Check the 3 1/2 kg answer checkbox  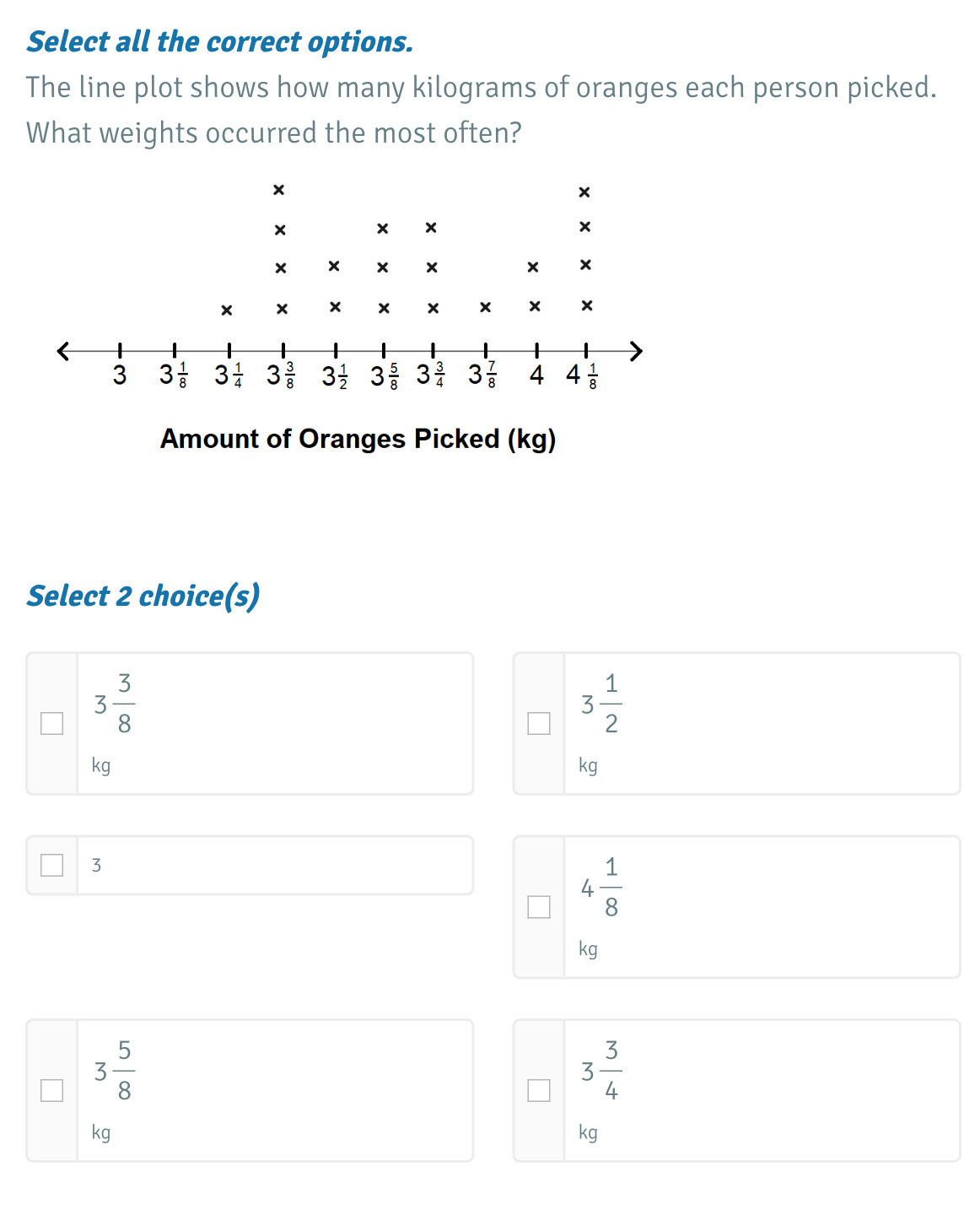coord(539,723)
